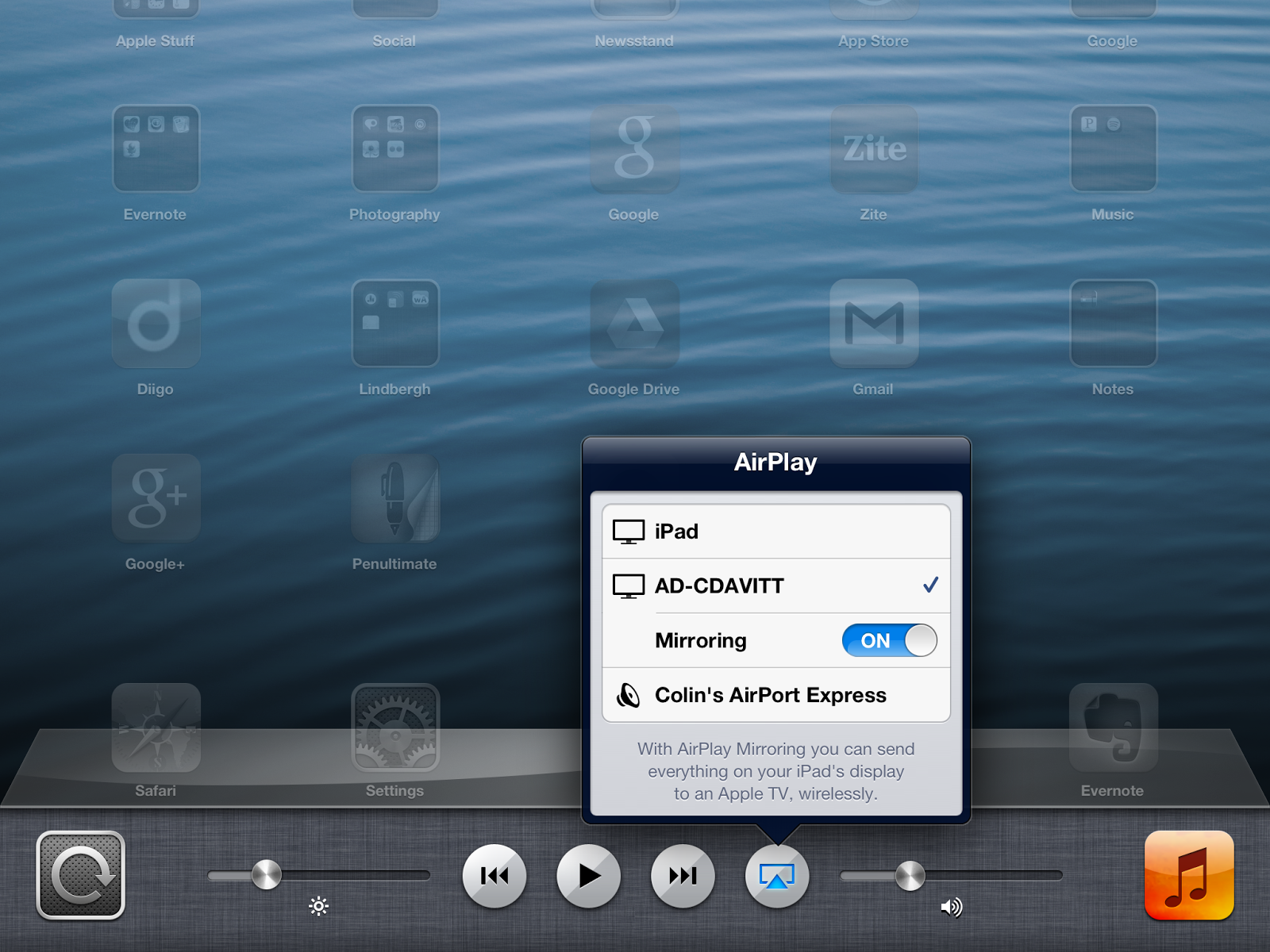Tap the AirPlay icon button
Screen dimensions: 1270x952
pyautogui.click(x=776, y=876)
